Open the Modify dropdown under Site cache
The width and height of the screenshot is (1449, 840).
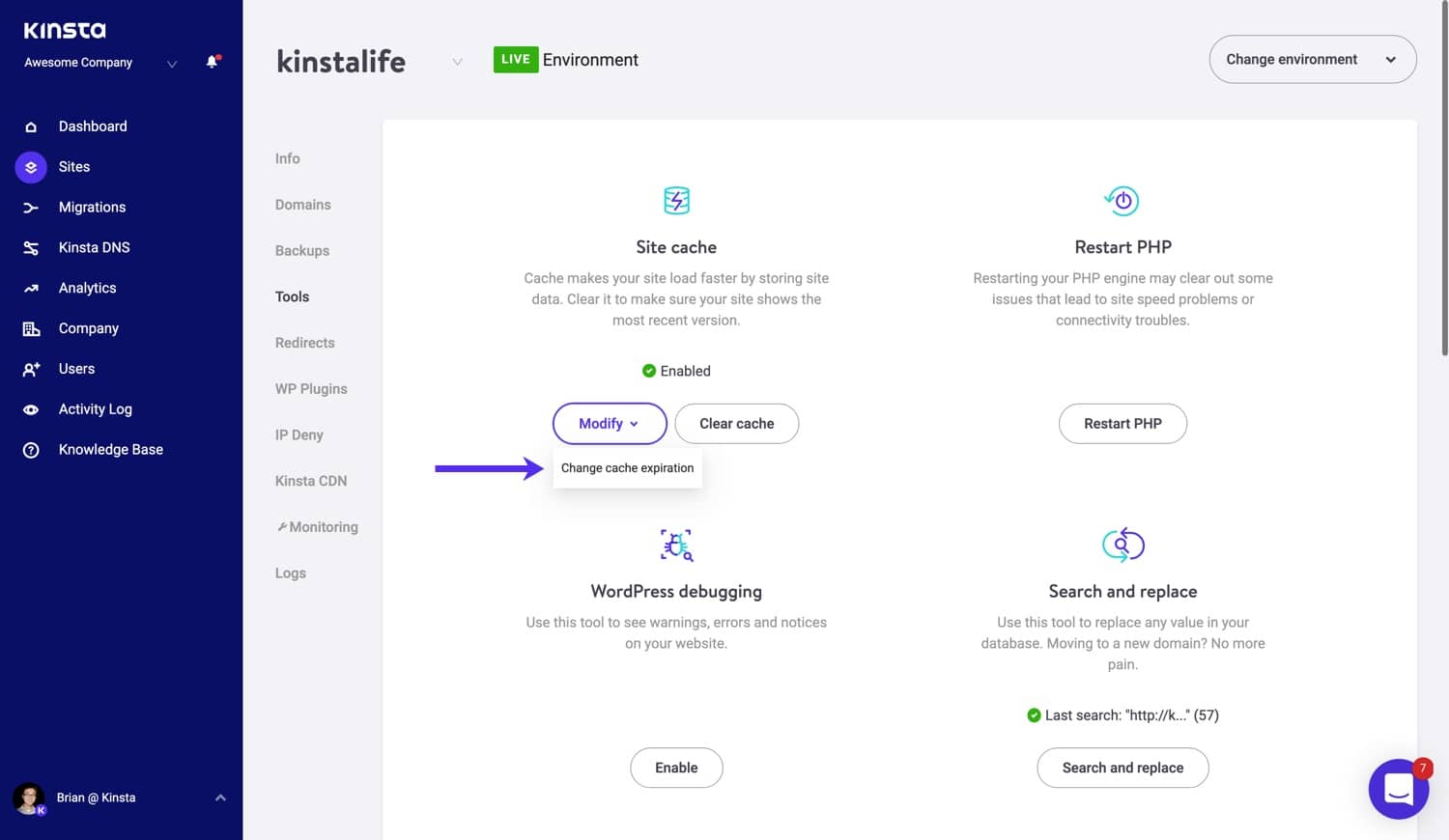pos(609,423)
